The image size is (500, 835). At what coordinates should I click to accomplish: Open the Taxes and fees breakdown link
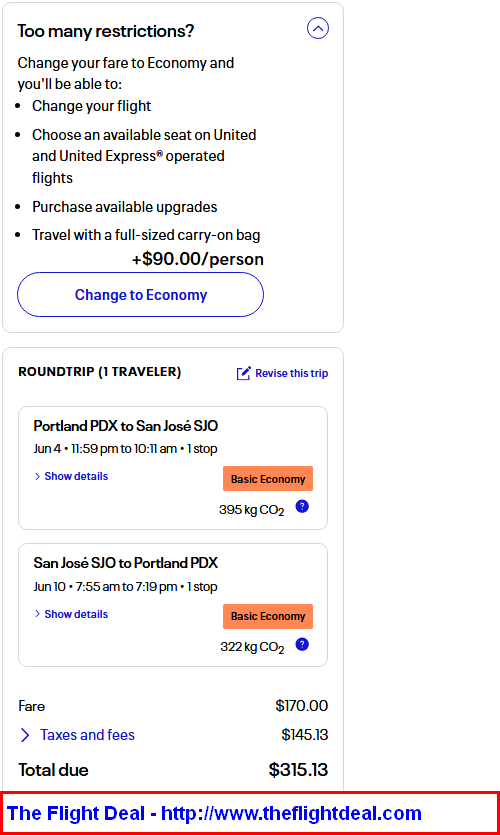(x=87, y=735)
